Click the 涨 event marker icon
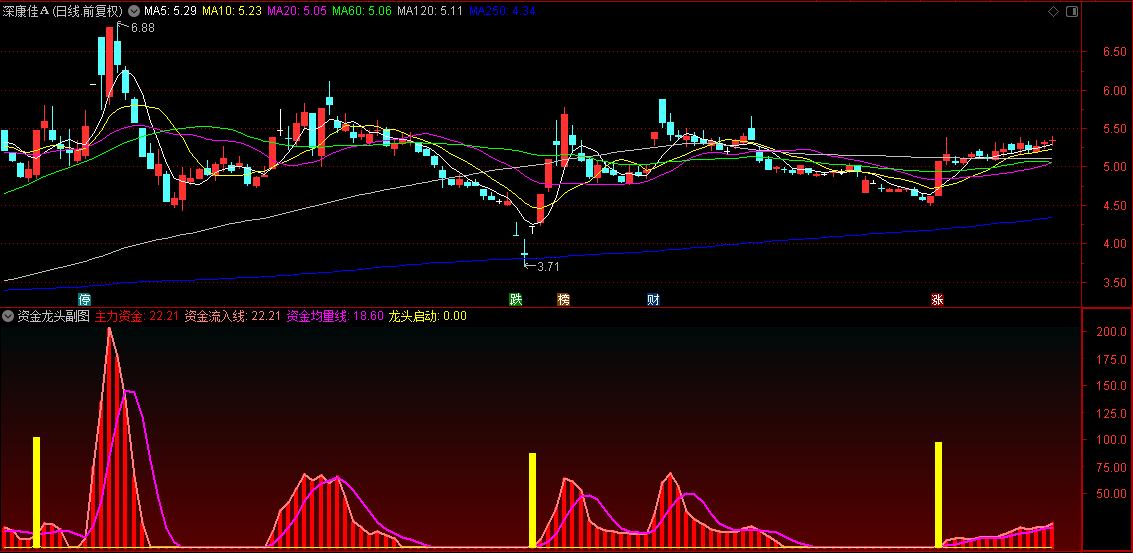The width and height of the screenshot is (1133, 553). pos(937,299)
